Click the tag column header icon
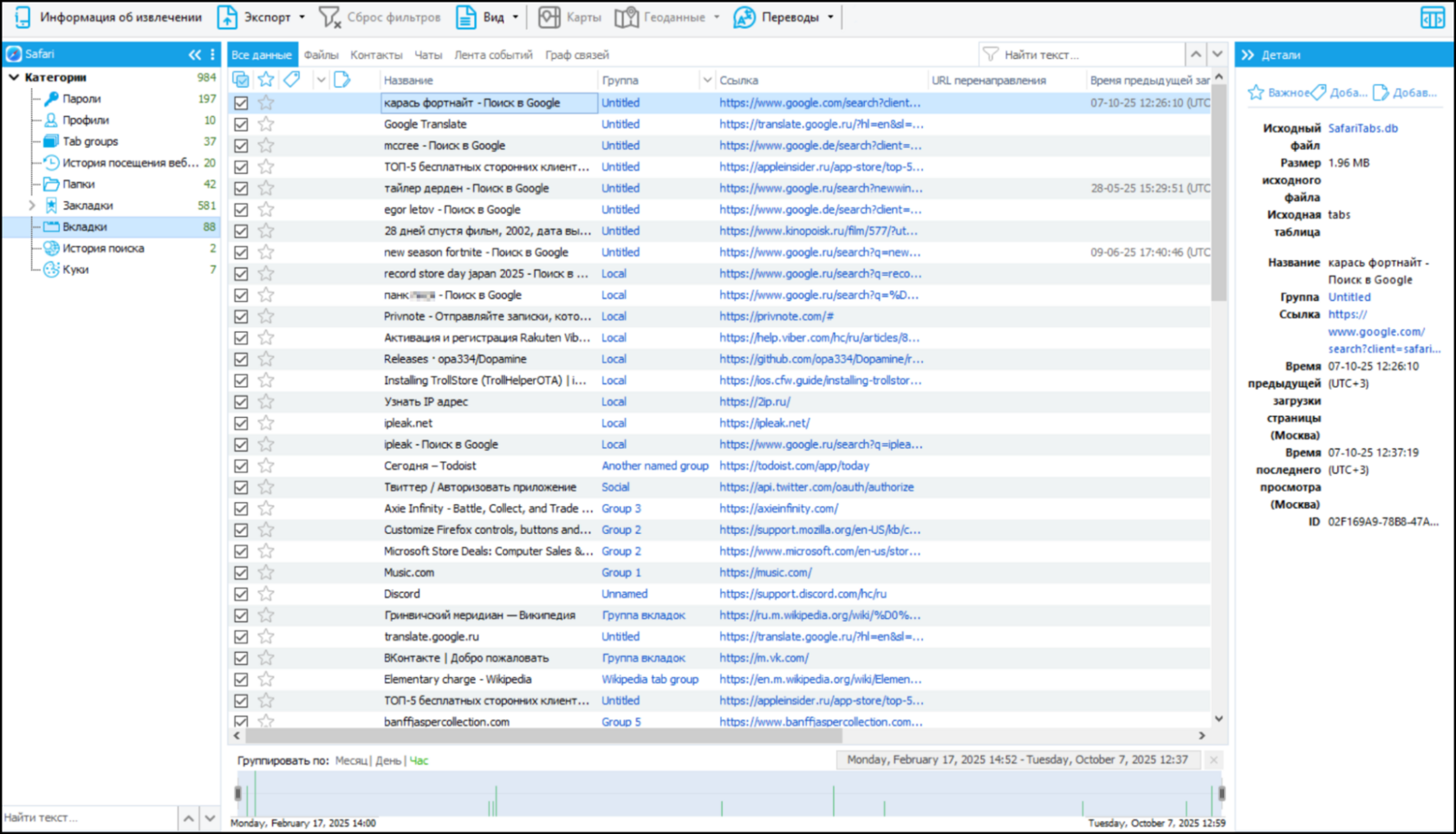Viewport: 1456px width, 834px height. coord(292,80)
